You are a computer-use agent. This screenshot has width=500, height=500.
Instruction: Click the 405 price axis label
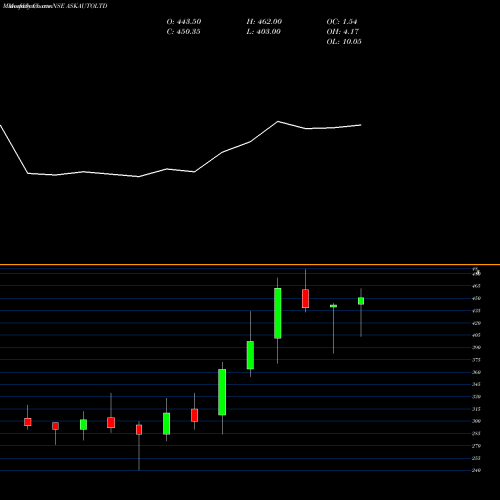coord(477,335)
